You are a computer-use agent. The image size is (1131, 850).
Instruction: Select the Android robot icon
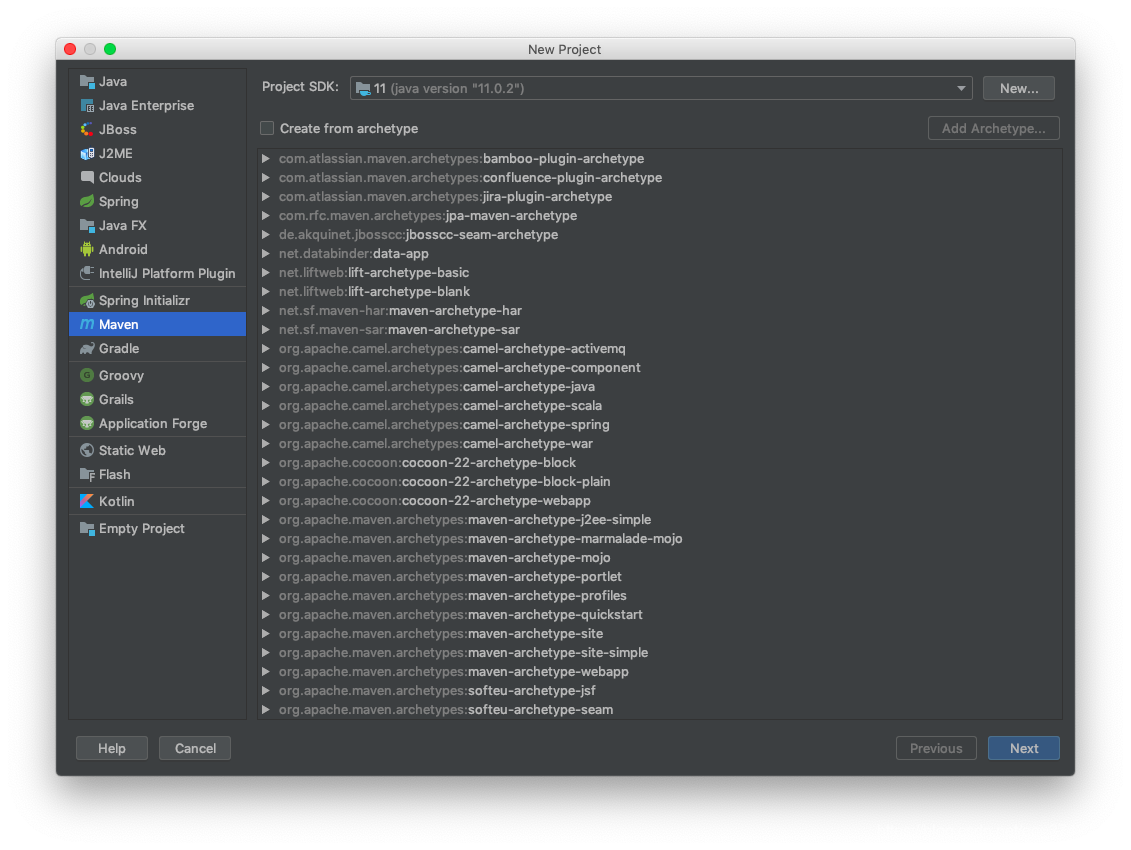click(x=87, y=250)
